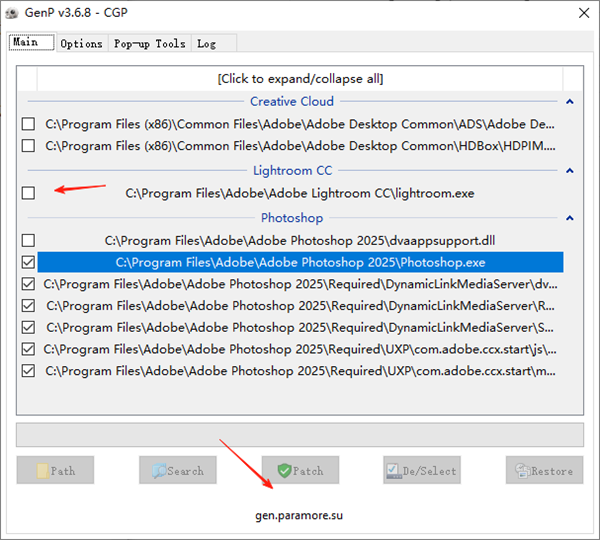Image resolution: width=600 pixels, height=540 pixels.
Task: Switch to the Main tab
Action: click(31, 42)
